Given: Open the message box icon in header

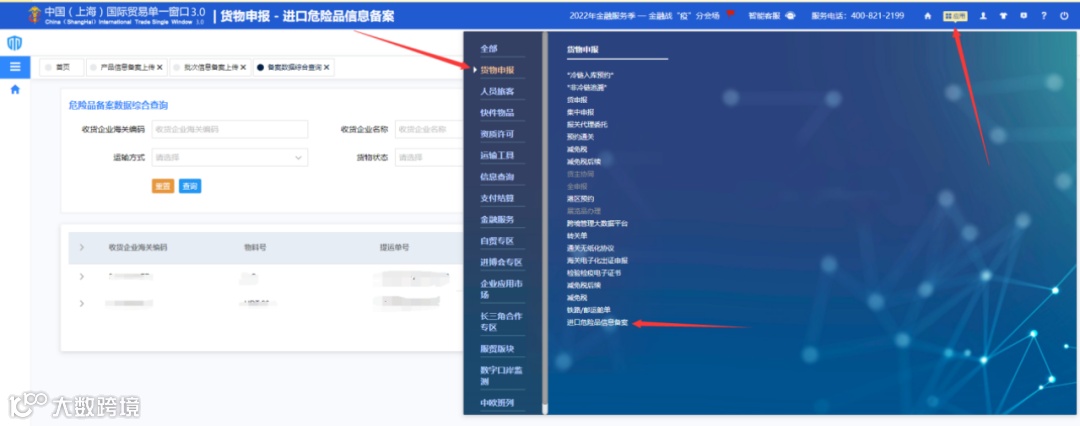Looking at the screenshot, I should tap(1024, 16).
